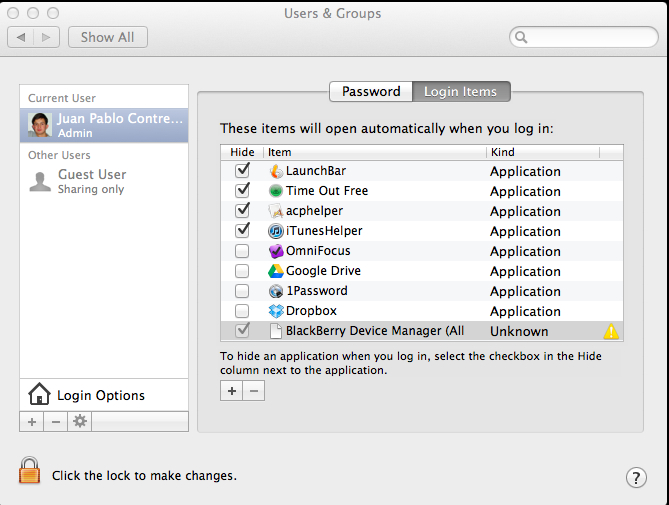
Task: Select the Login Options row label
Action: pos(101,395)
